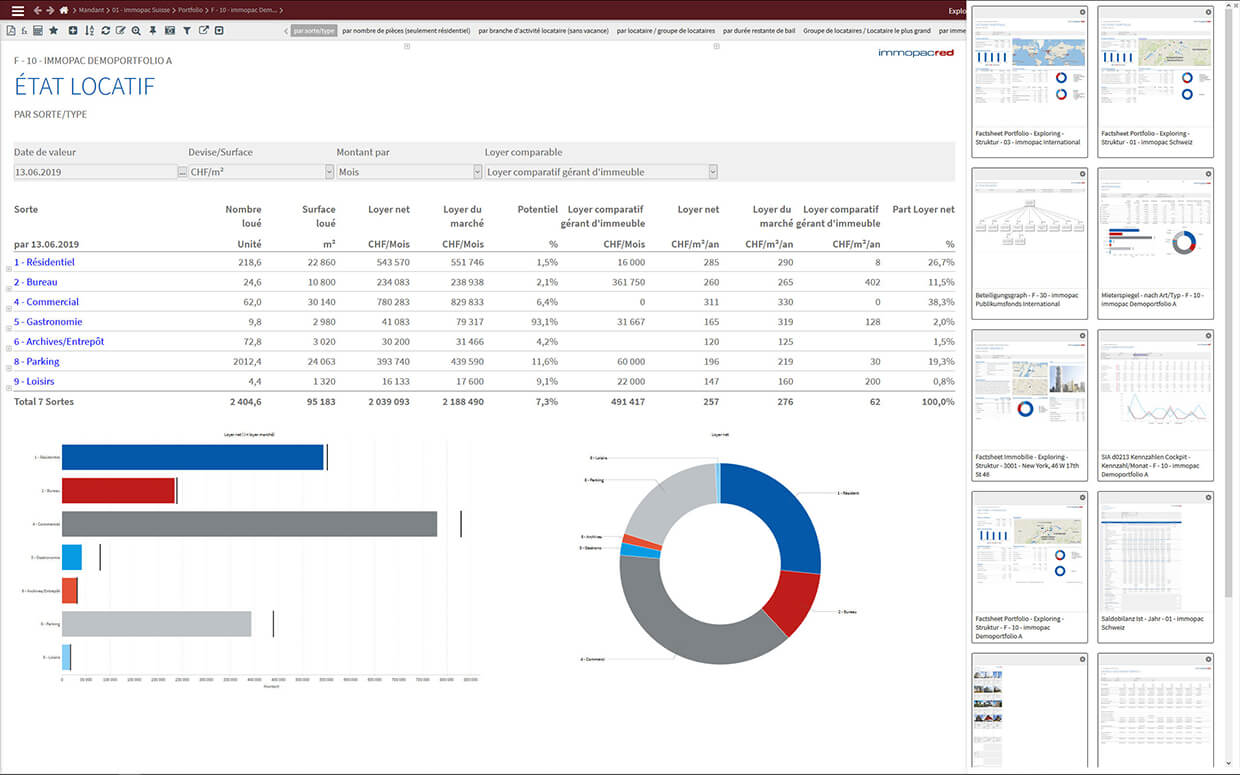Remove SIA d0213 Kennzahlen Cockpit card
1240x775 pixels.
tap(1209, 336)
